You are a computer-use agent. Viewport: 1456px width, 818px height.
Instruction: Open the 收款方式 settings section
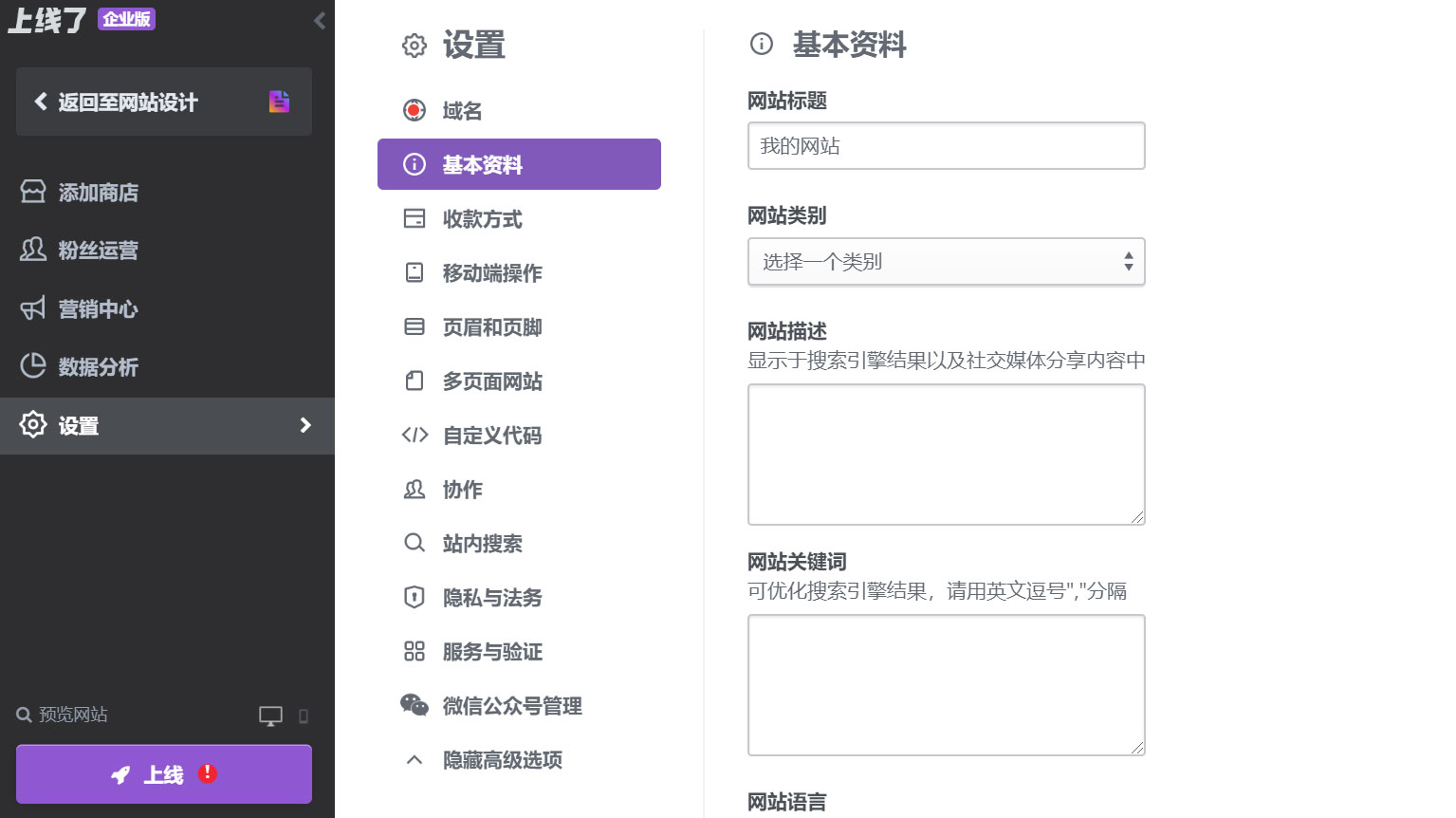(x=481, y=218)
